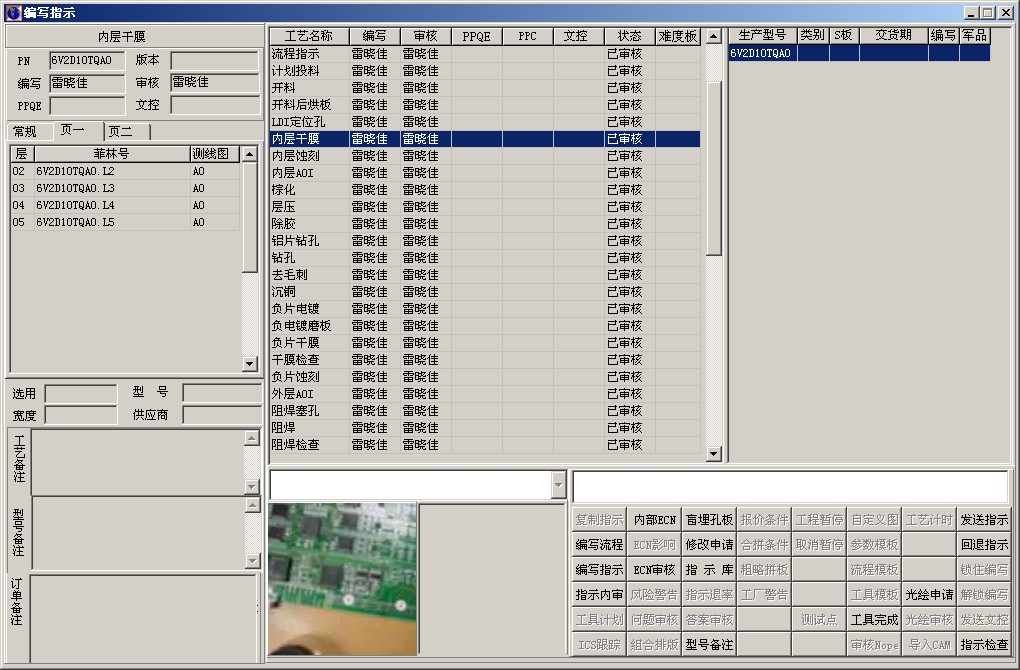Open the combo box above the PCB image
Viewport: 1020px width, 670px height.
click(x=558, y=485)
